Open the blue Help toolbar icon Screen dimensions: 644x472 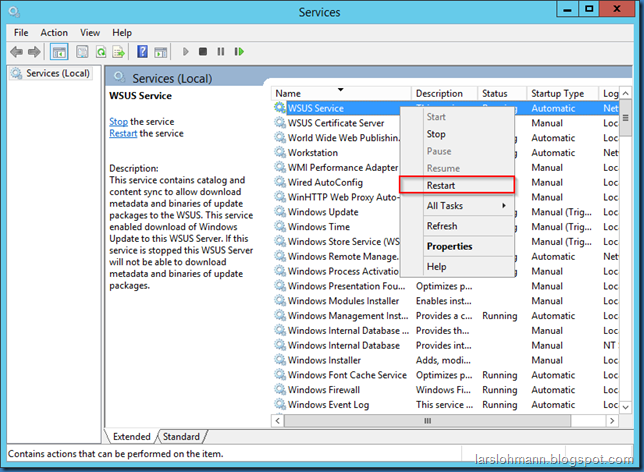pyautogui.click(x=142, y=52)
